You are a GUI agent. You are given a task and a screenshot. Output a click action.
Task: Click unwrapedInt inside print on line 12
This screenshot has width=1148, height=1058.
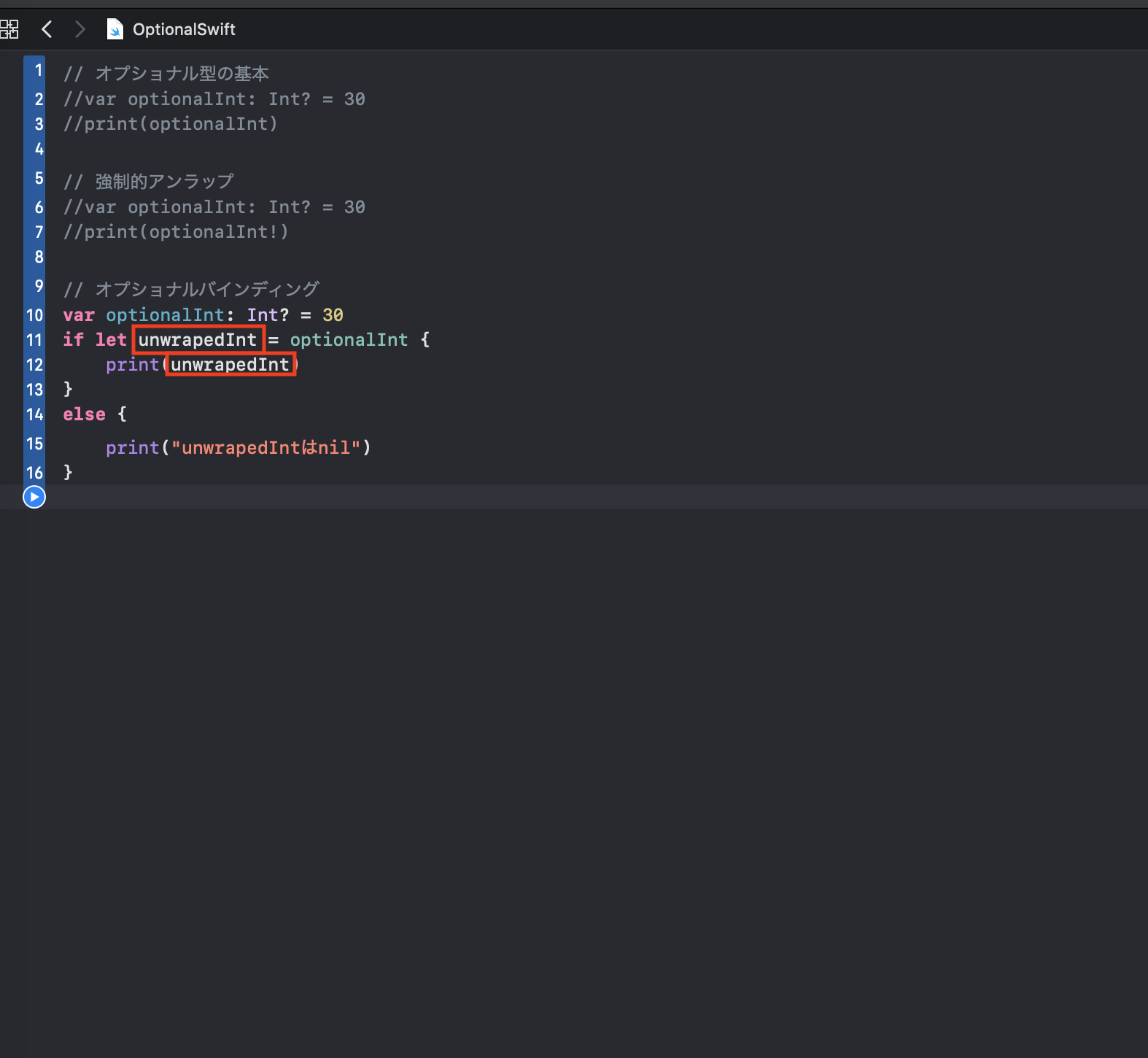coord(230,365)
